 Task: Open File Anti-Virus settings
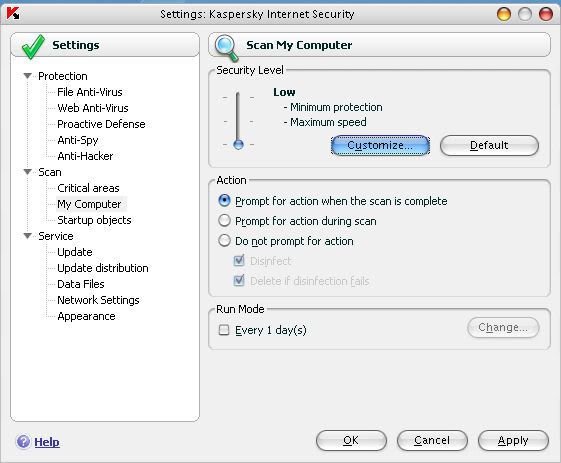coord(89,92)
